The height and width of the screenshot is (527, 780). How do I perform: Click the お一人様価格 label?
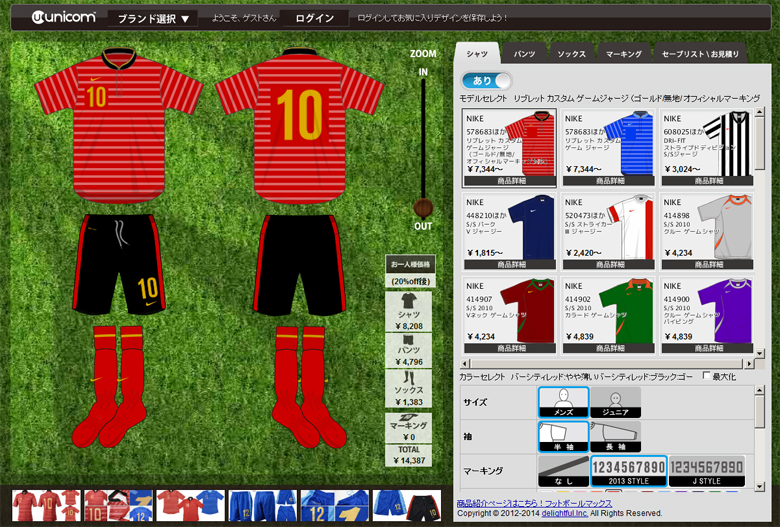(x=410, y=264)
